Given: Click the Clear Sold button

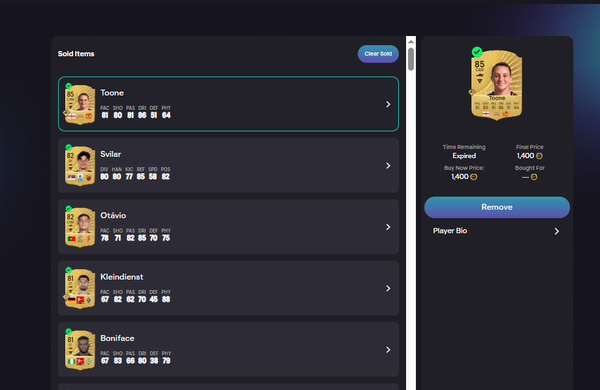Looking at the screenshot, I should [x=378, y=54].
